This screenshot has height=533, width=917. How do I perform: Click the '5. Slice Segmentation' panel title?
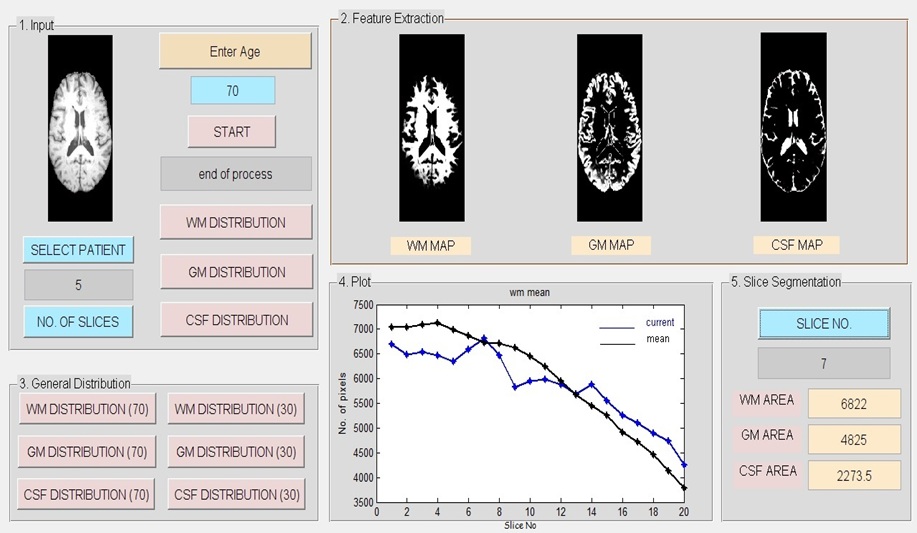[x=785, y=282]
